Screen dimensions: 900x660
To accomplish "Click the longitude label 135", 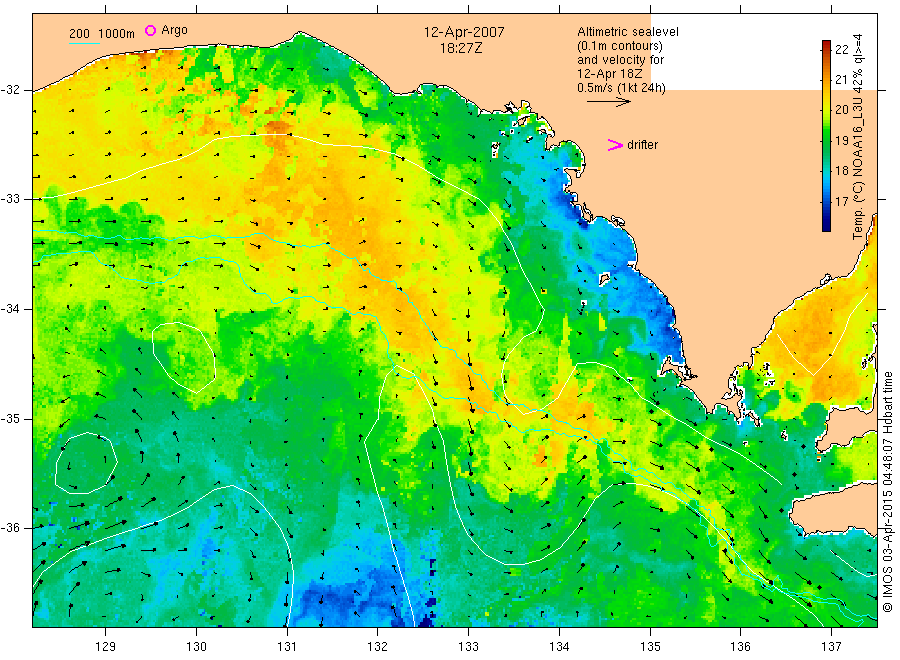I will [650, 647].
